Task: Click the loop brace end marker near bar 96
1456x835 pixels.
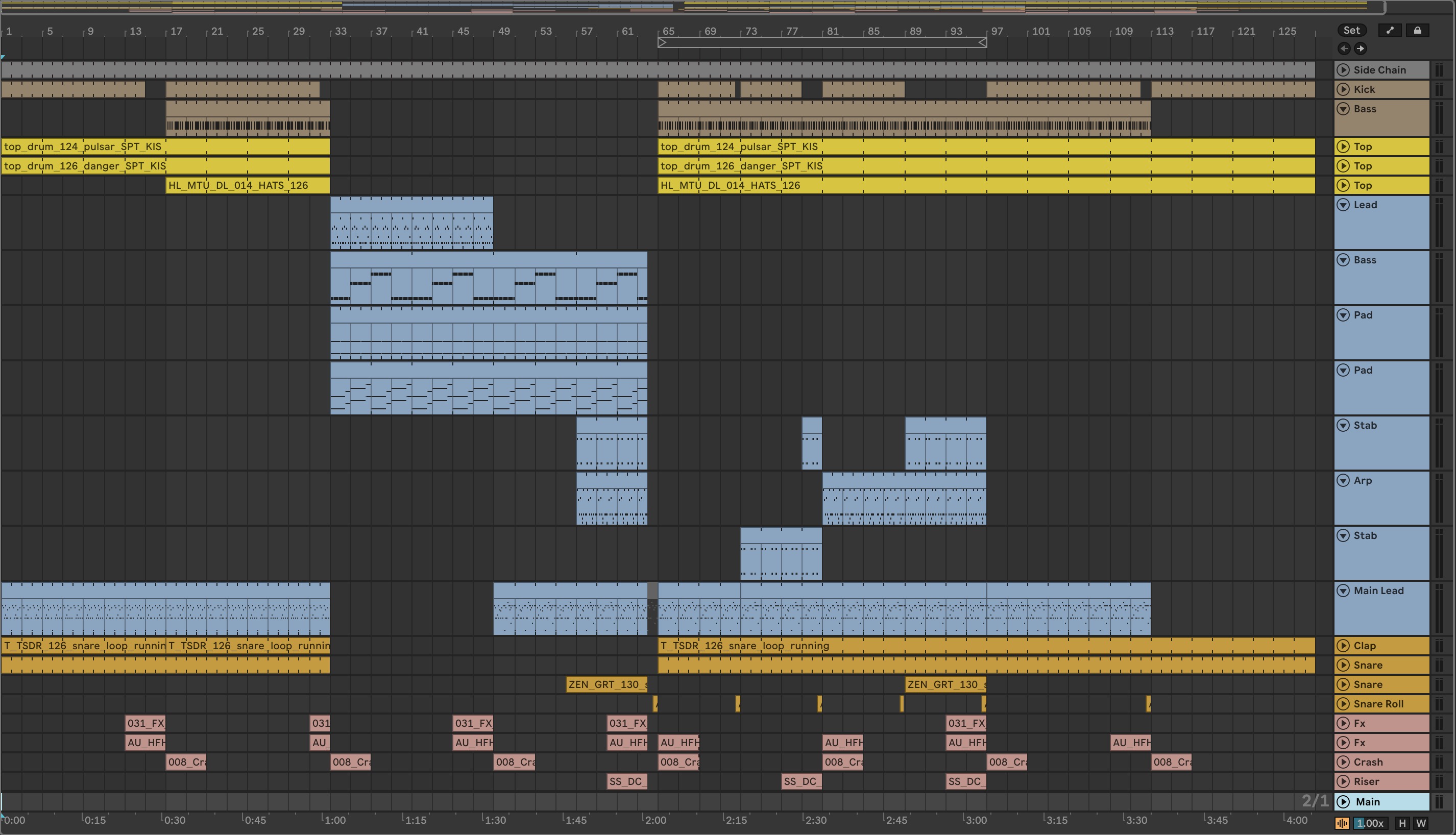Action: [x=982, y=42]
